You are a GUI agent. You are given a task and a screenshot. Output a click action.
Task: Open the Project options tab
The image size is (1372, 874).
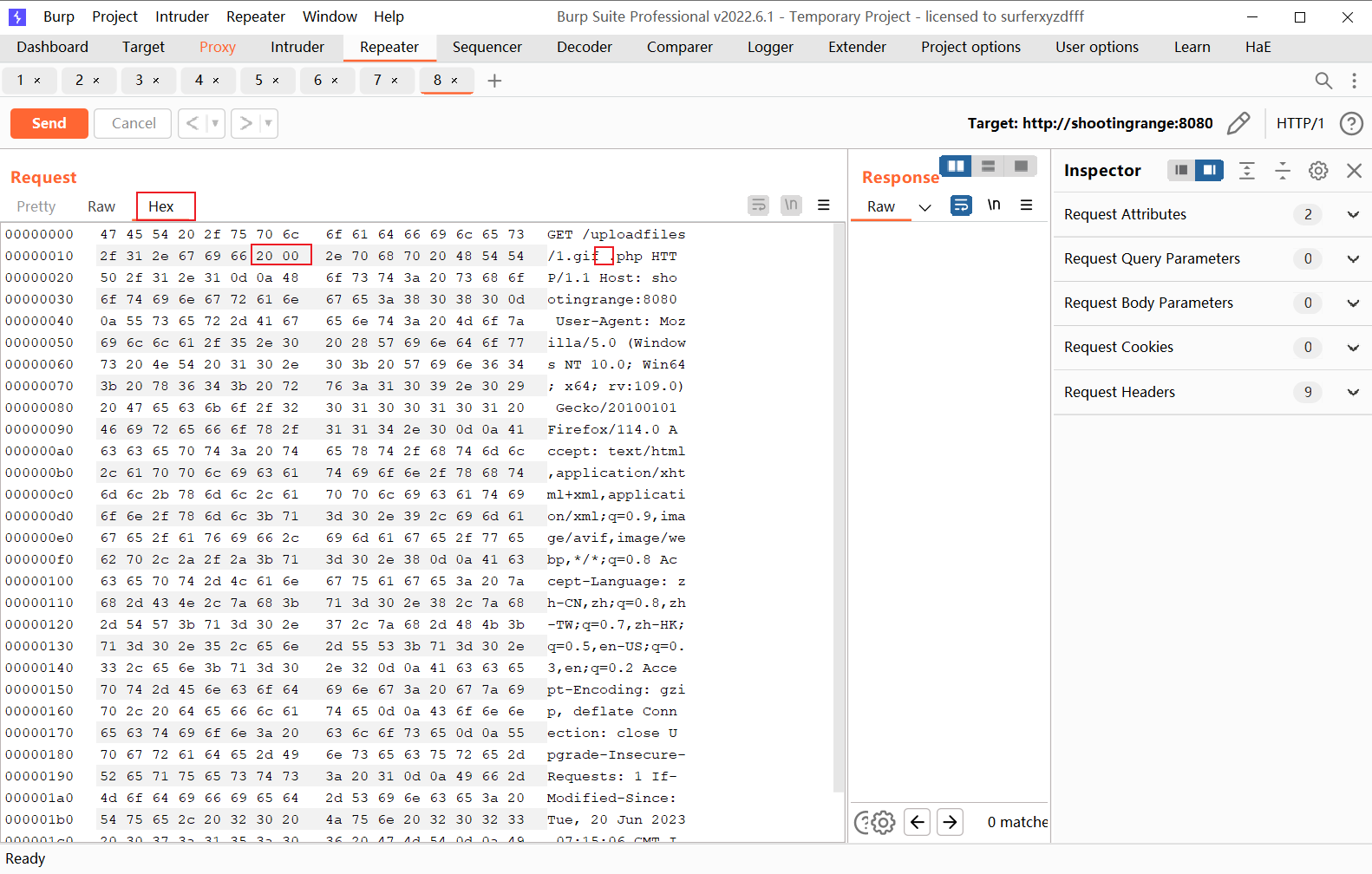(970, 47)
